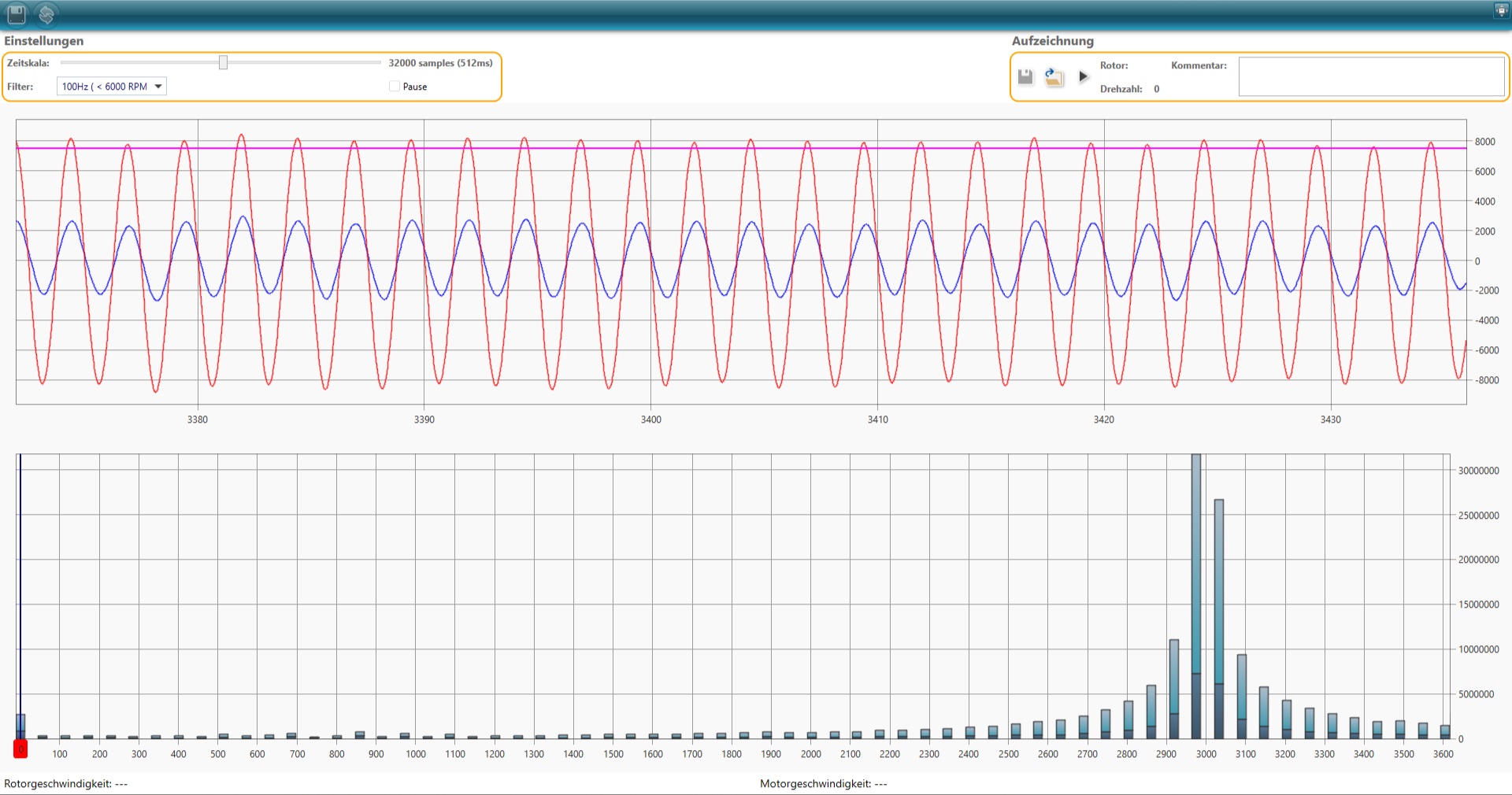Save the recording with Aufzeichnung disk icon
Viewport: 1512px width, 795px height.
coord(1025,76)
